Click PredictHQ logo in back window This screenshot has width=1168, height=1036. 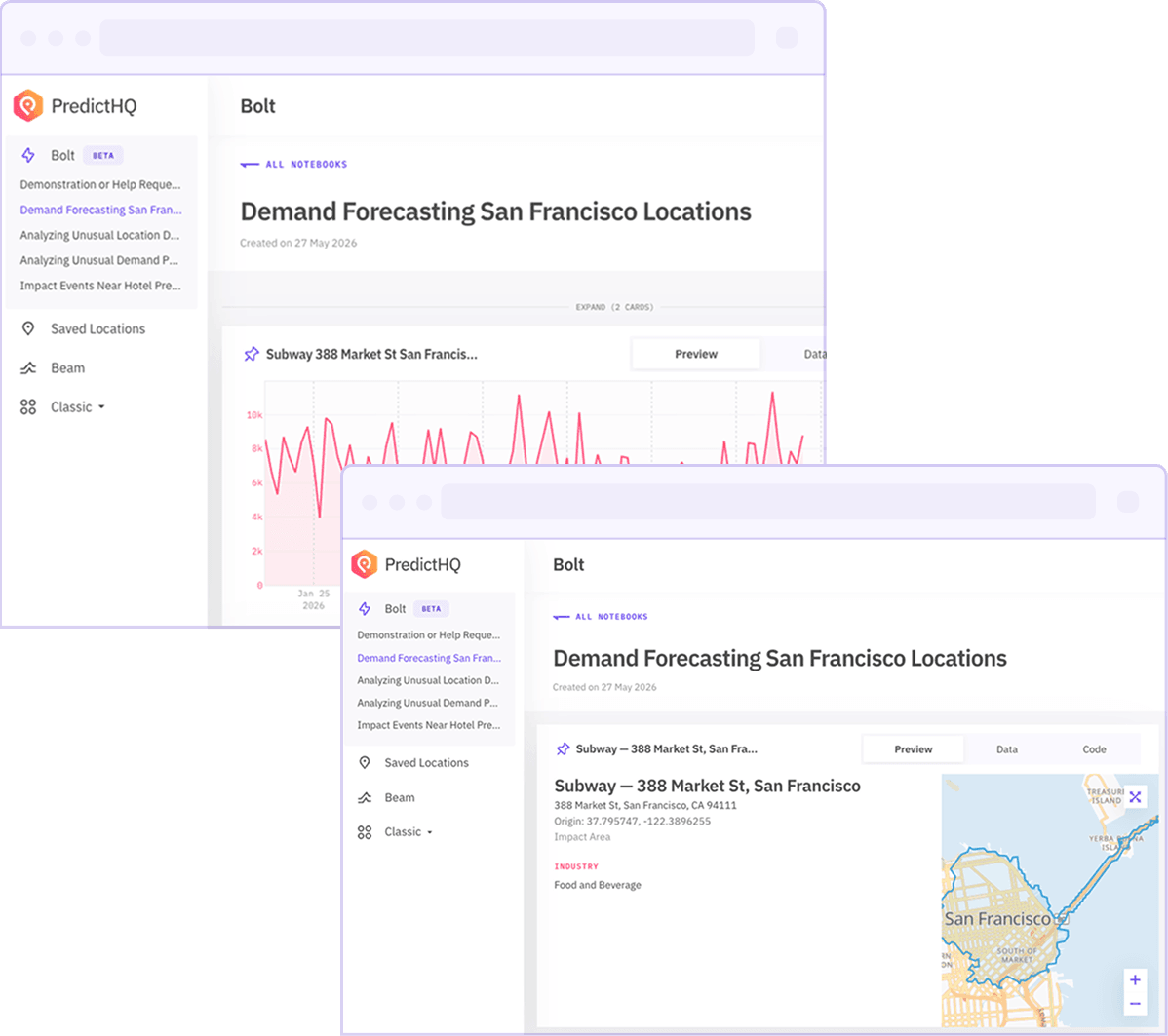point(75,106)
